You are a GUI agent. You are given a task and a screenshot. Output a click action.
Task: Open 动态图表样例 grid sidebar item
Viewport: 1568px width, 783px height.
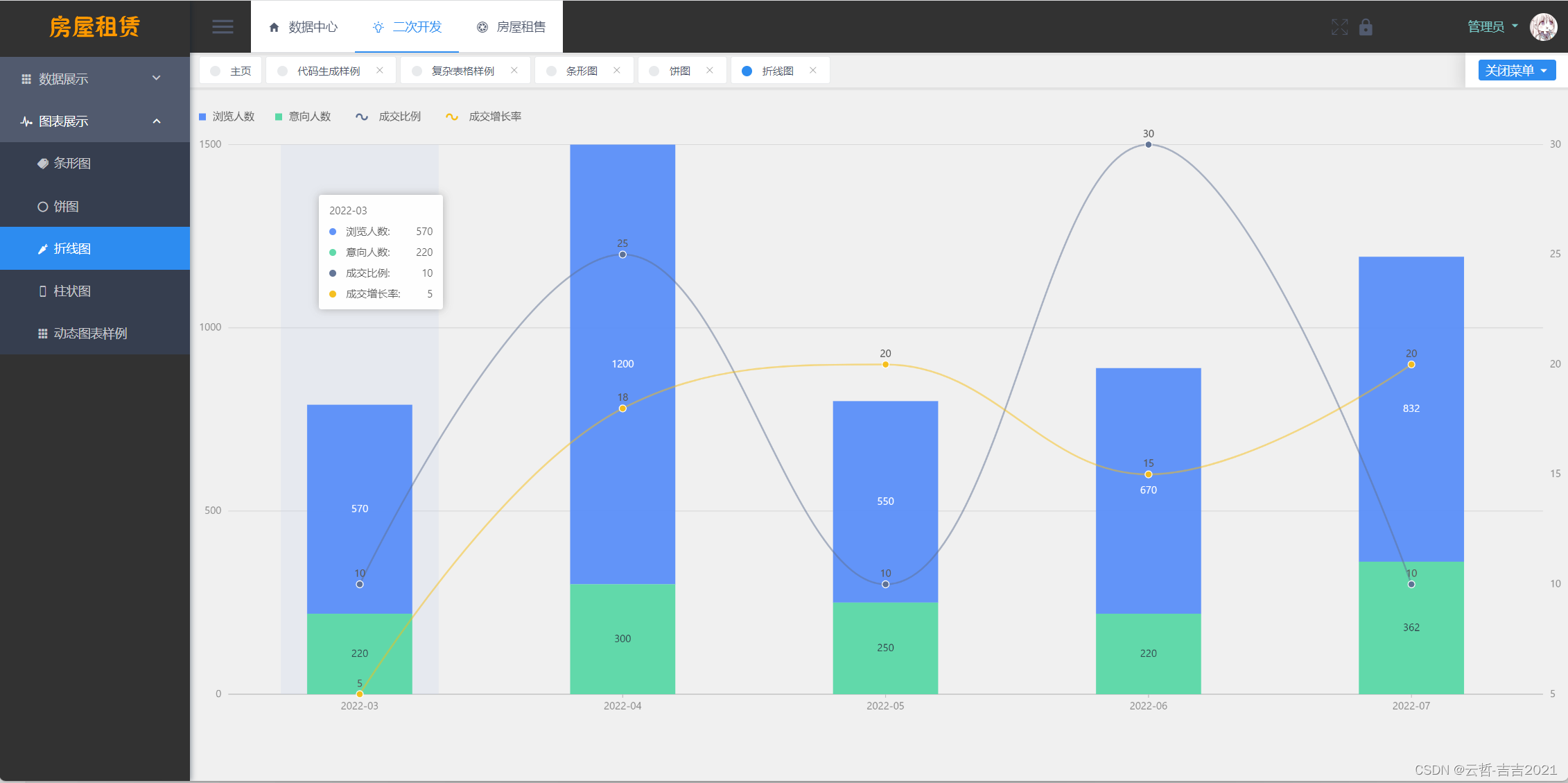click(90, 334)
